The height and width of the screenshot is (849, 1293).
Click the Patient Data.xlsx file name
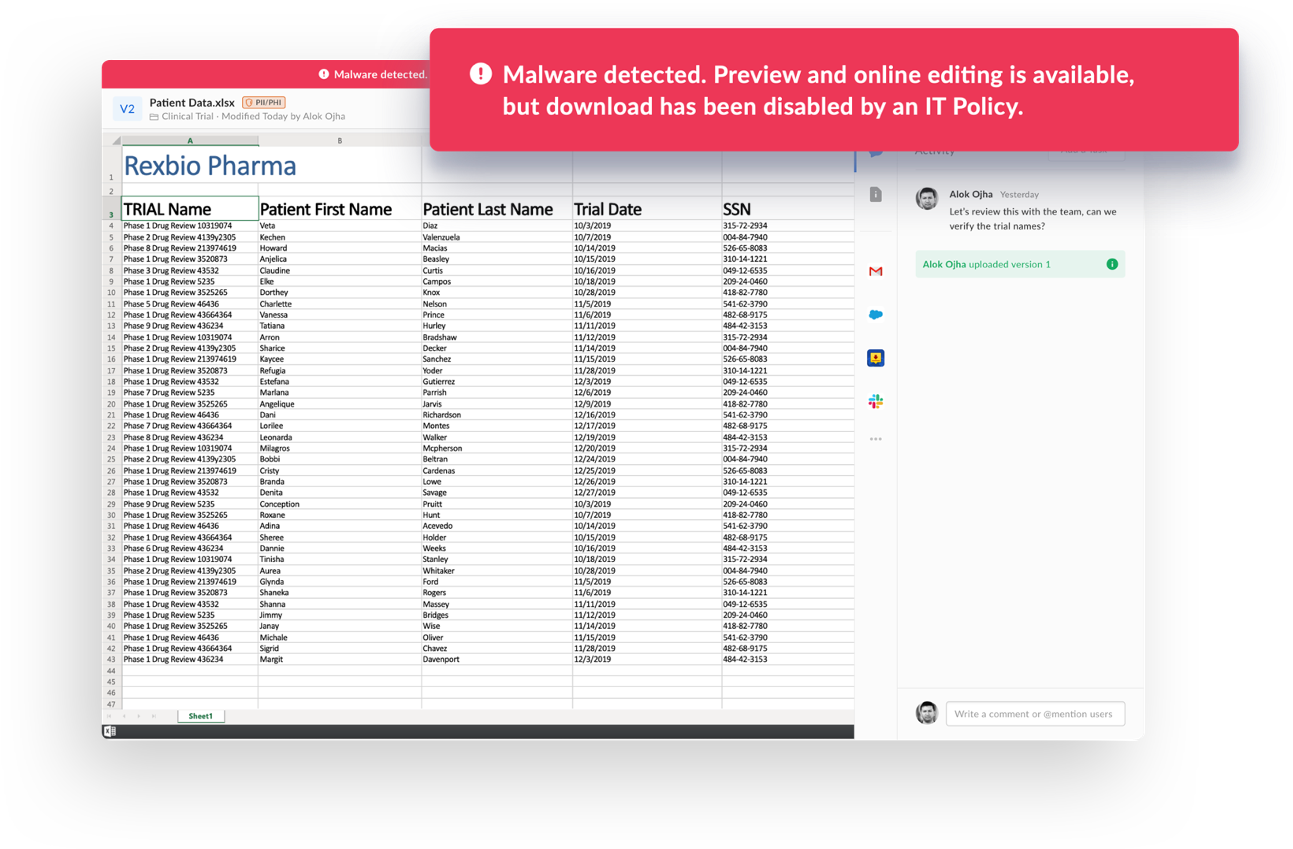(x=192, y=102)
